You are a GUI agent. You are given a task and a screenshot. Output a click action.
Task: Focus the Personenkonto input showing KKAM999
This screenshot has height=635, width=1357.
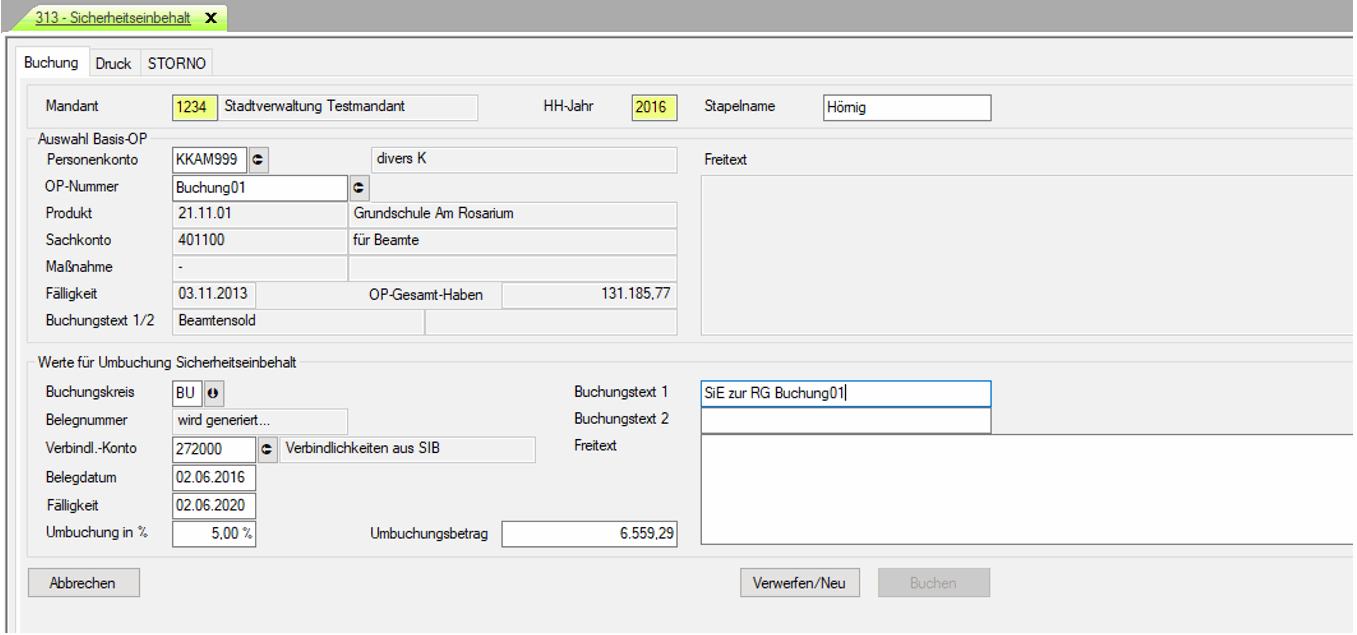coord(209,159)
